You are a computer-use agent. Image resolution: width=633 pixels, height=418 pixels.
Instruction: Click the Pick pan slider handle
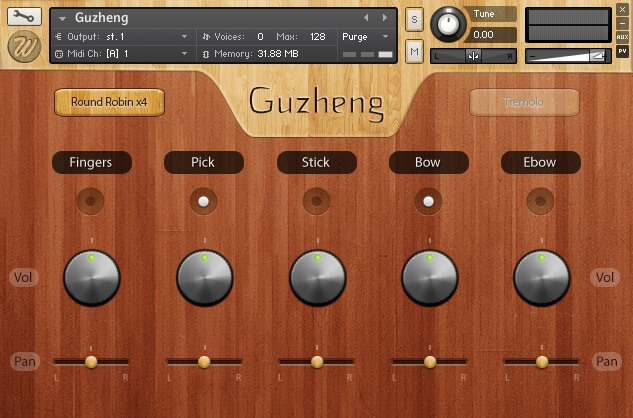(x=204, y=362)
